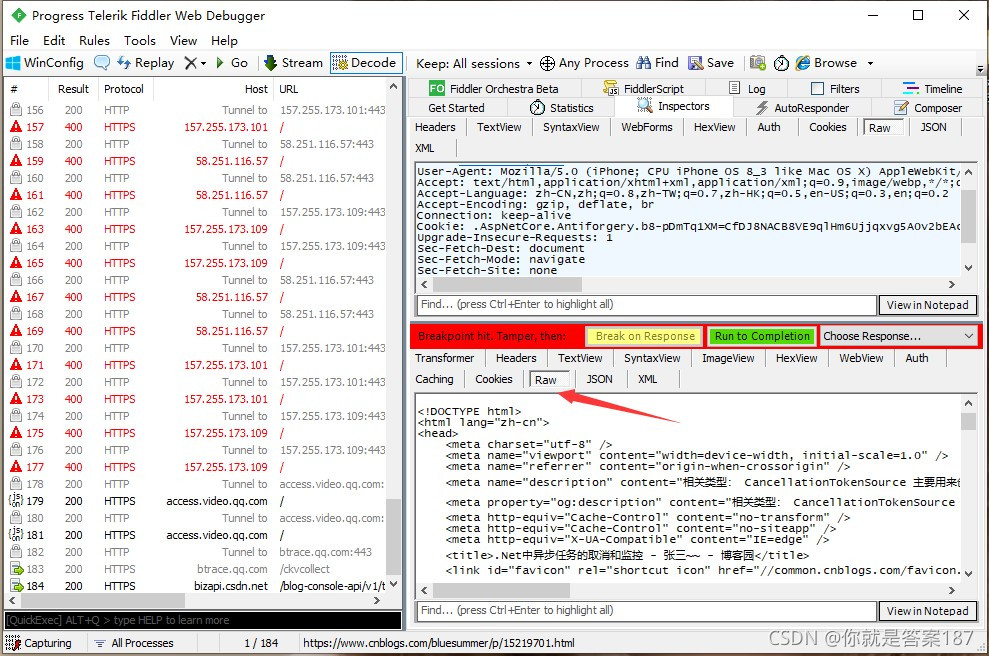Viewport: 989px width, 656px height.
Task: Select the response Transformer tab
Action: click(445, 358)
